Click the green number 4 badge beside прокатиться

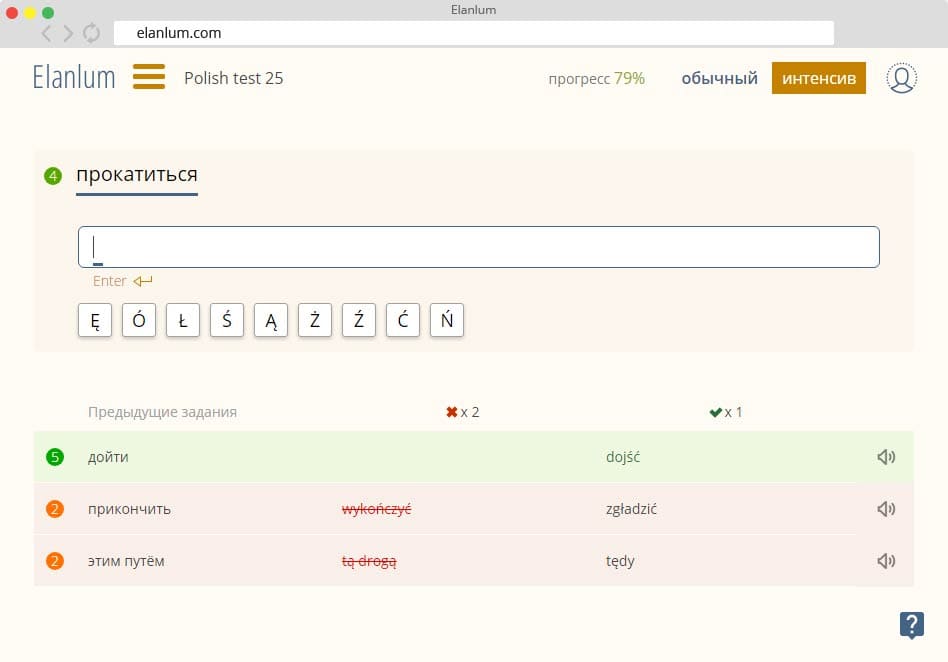[x=53, y=176]
